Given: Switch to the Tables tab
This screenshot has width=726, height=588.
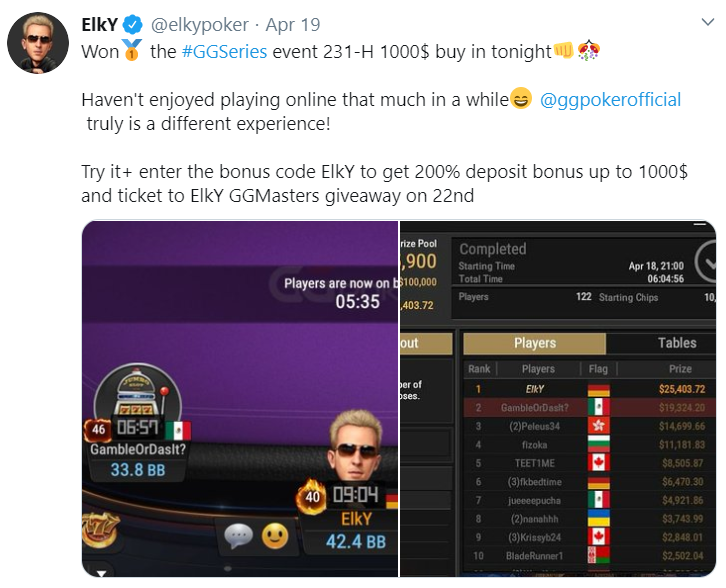Looking at the screenshot, I should click(677, 343).
